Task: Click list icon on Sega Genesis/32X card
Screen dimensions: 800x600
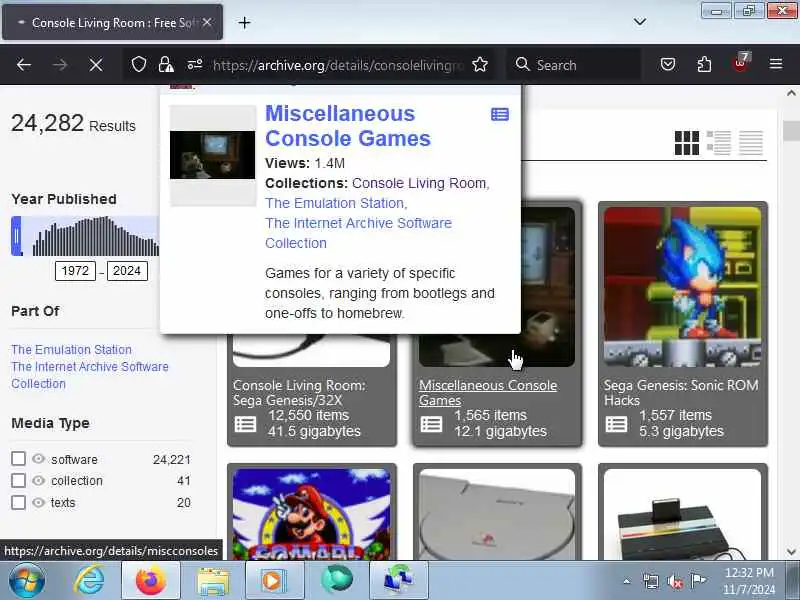Action: (x=245, y=424)
